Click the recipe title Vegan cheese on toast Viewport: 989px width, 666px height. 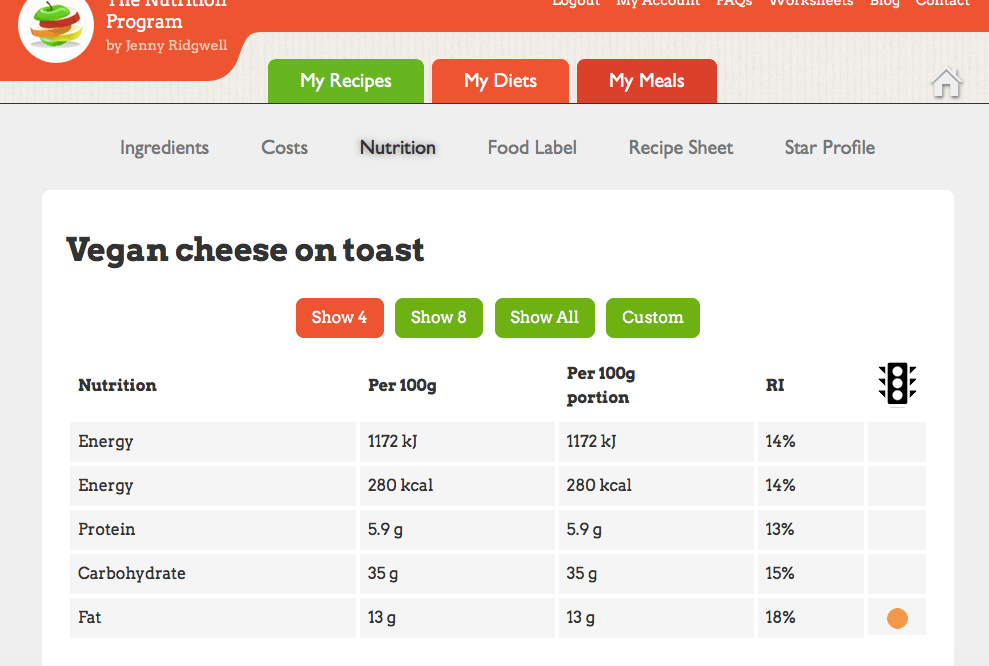pos(245,250)
